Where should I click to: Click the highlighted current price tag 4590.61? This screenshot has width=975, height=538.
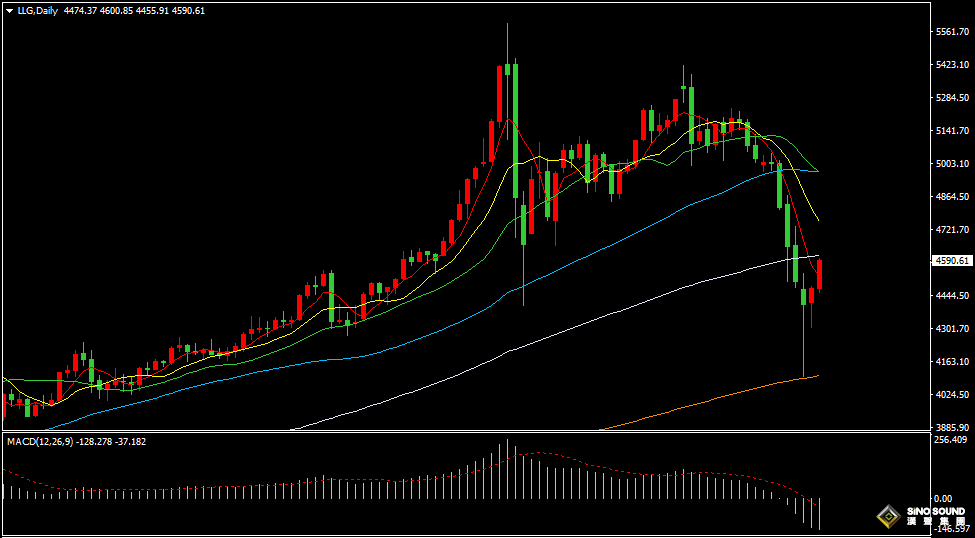click(x=951, y=261)
